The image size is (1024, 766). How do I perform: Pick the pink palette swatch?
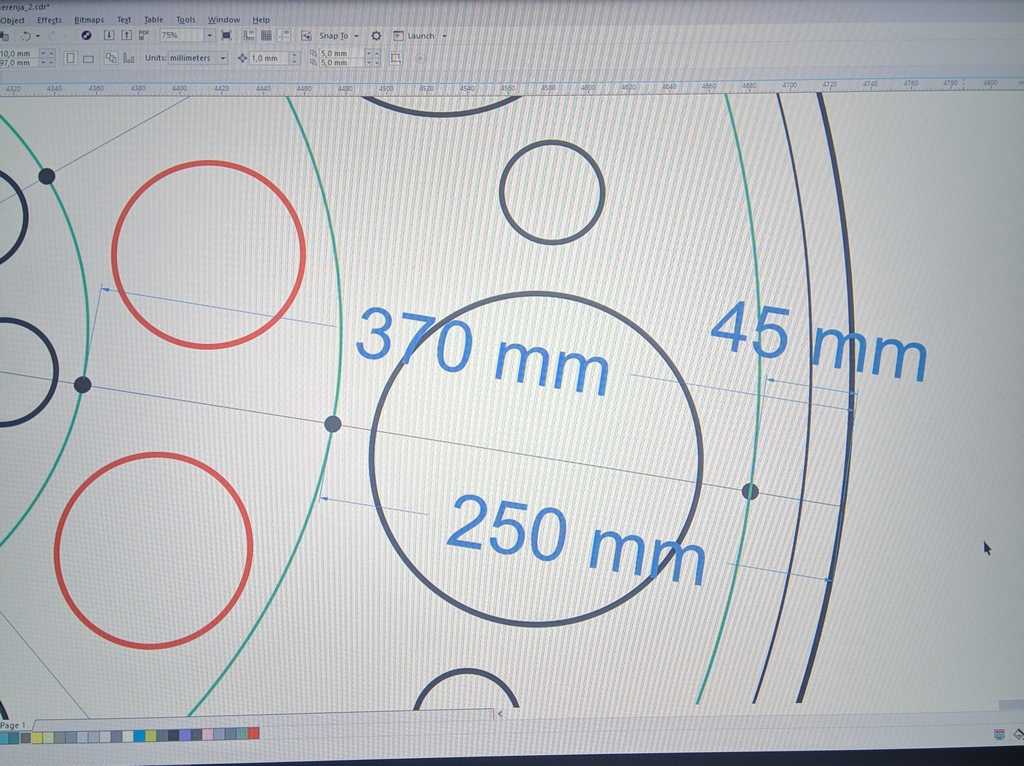[x=208, y=735]
